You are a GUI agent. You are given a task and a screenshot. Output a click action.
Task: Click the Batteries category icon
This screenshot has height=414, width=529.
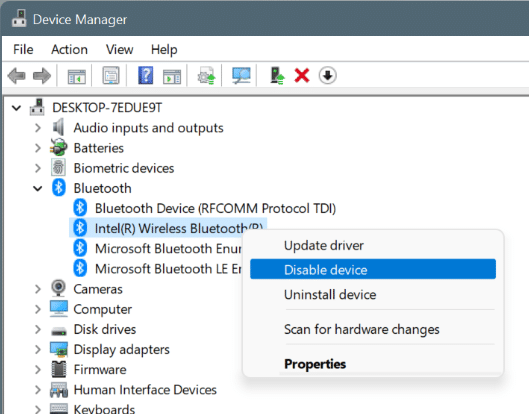pos(58,147)
